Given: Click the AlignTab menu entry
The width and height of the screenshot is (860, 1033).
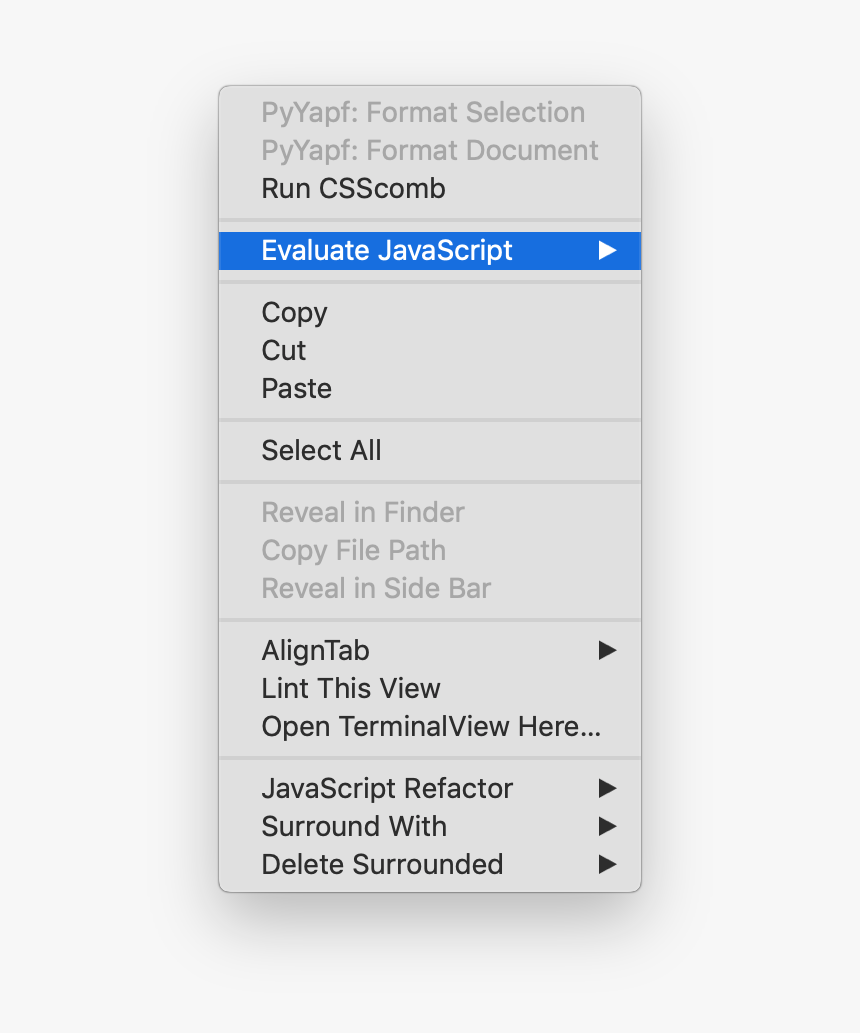Looking at the screenshot, I should pyautogui.click(x=430, y=650).
